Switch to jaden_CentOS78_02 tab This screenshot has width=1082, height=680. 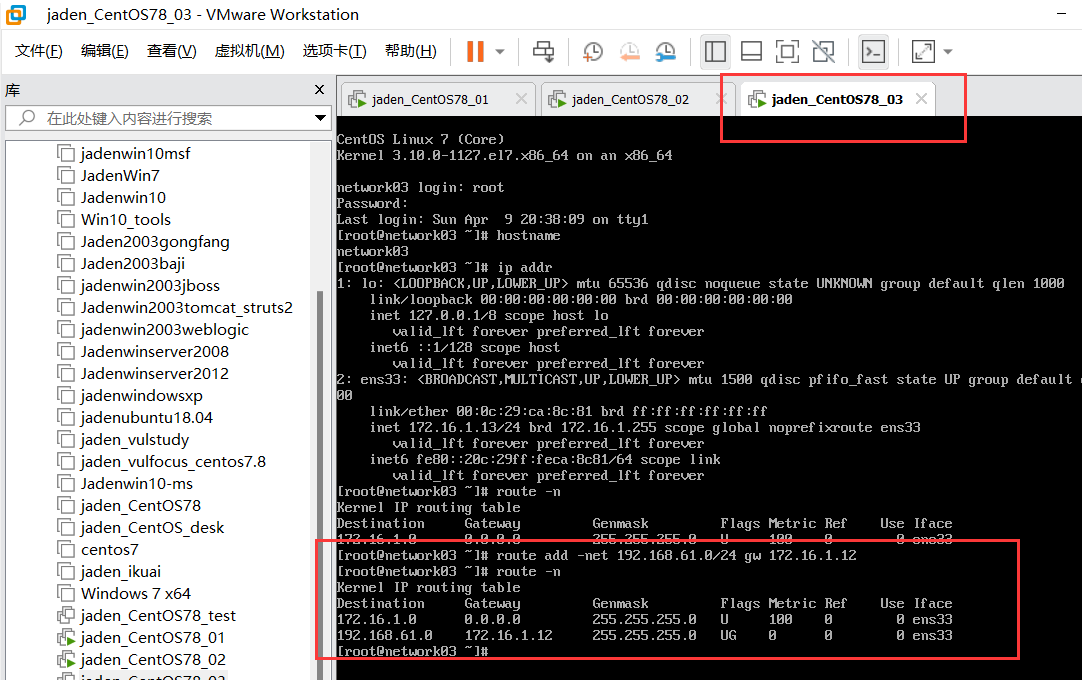point(630,99)
